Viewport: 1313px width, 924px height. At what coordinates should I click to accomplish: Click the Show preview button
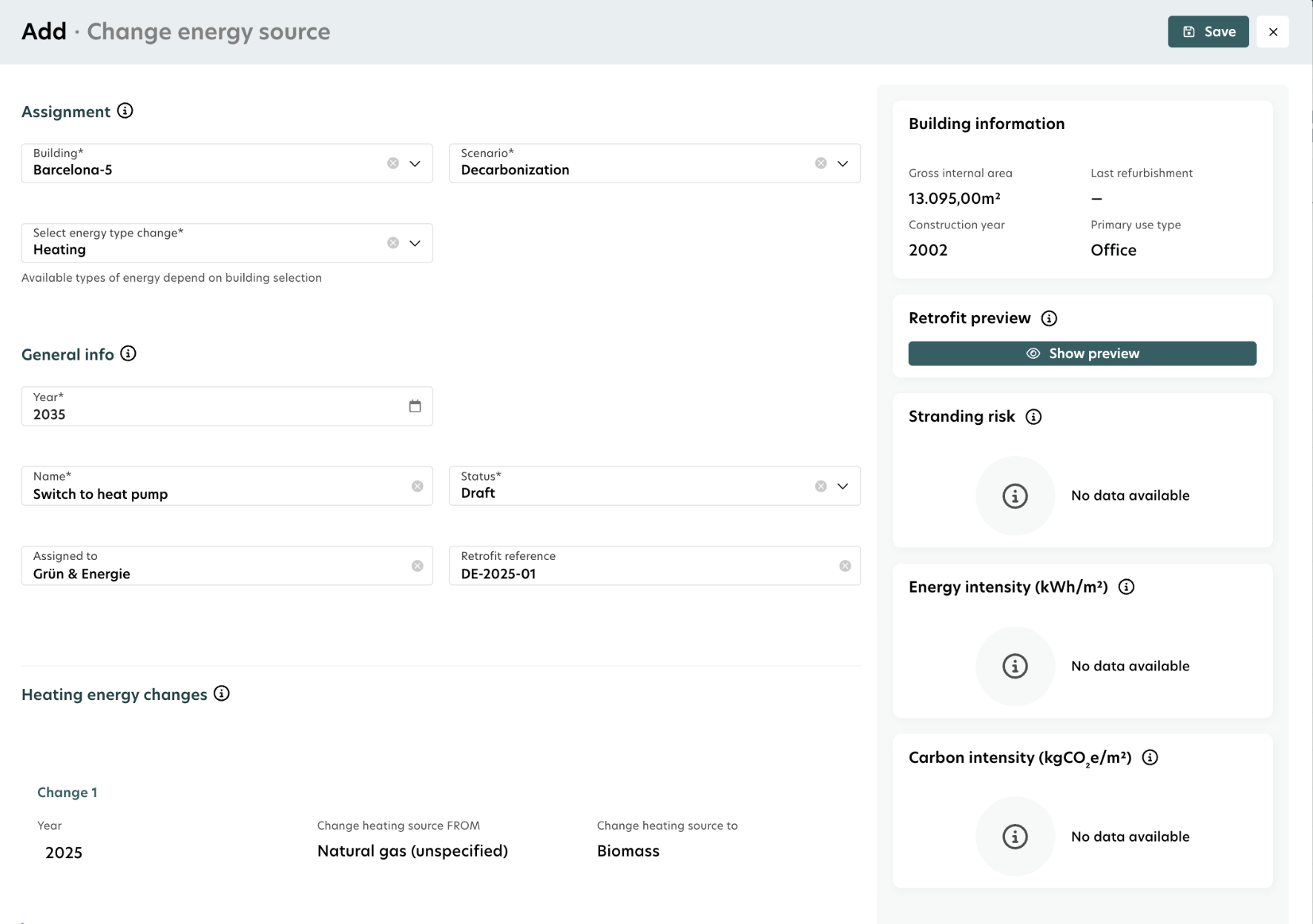[x=1082, y=354]
